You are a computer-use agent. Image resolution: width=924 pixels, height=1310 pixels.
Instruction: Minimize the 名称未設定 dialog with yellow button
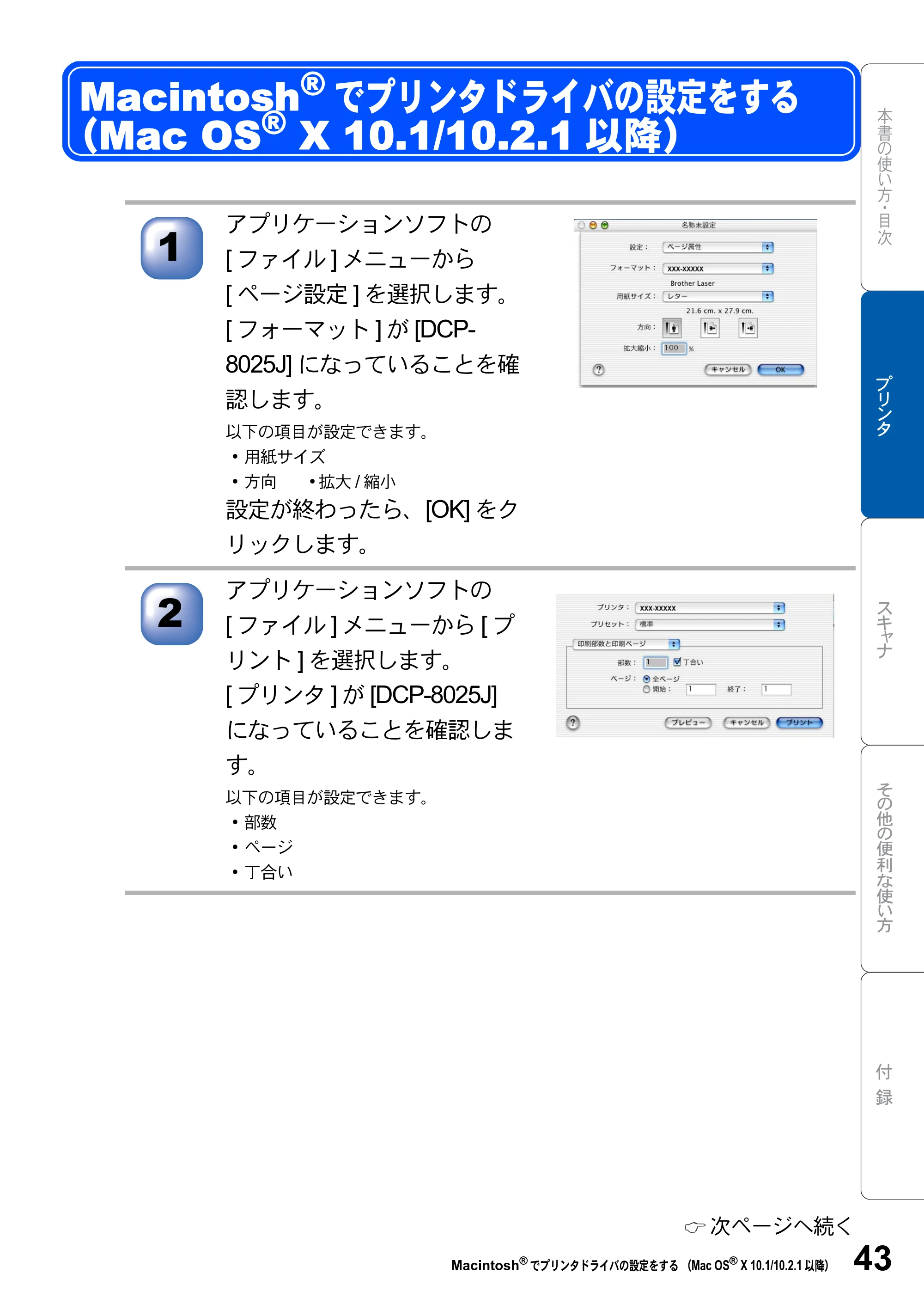coord(593,226)
